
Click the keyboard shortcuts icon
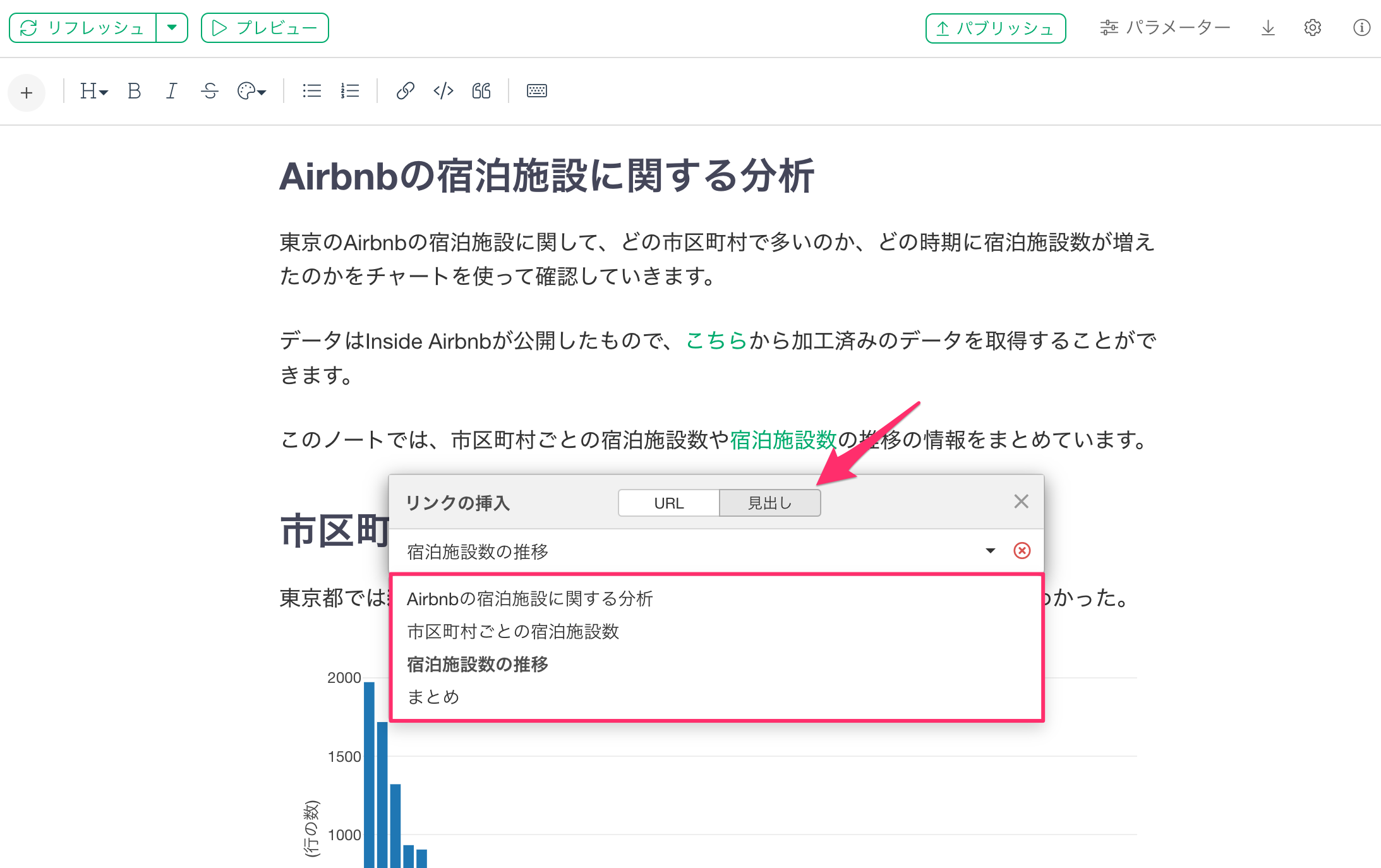537,91
